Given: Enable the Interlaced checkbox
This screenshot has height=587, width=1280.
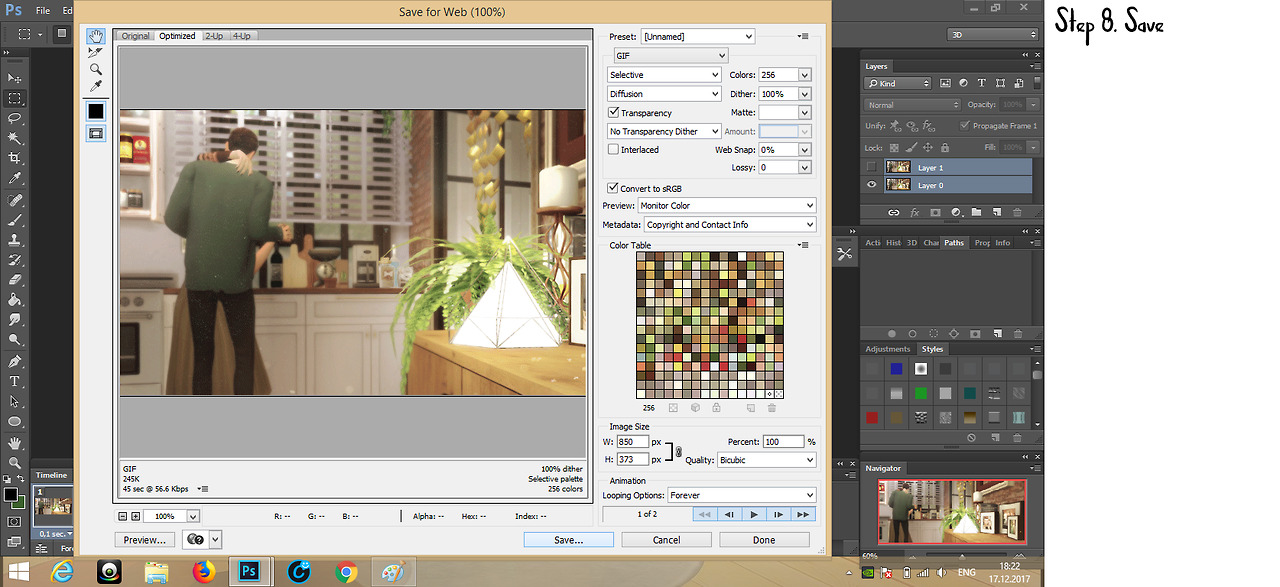Looking at the screenshot, I should 614,150.
